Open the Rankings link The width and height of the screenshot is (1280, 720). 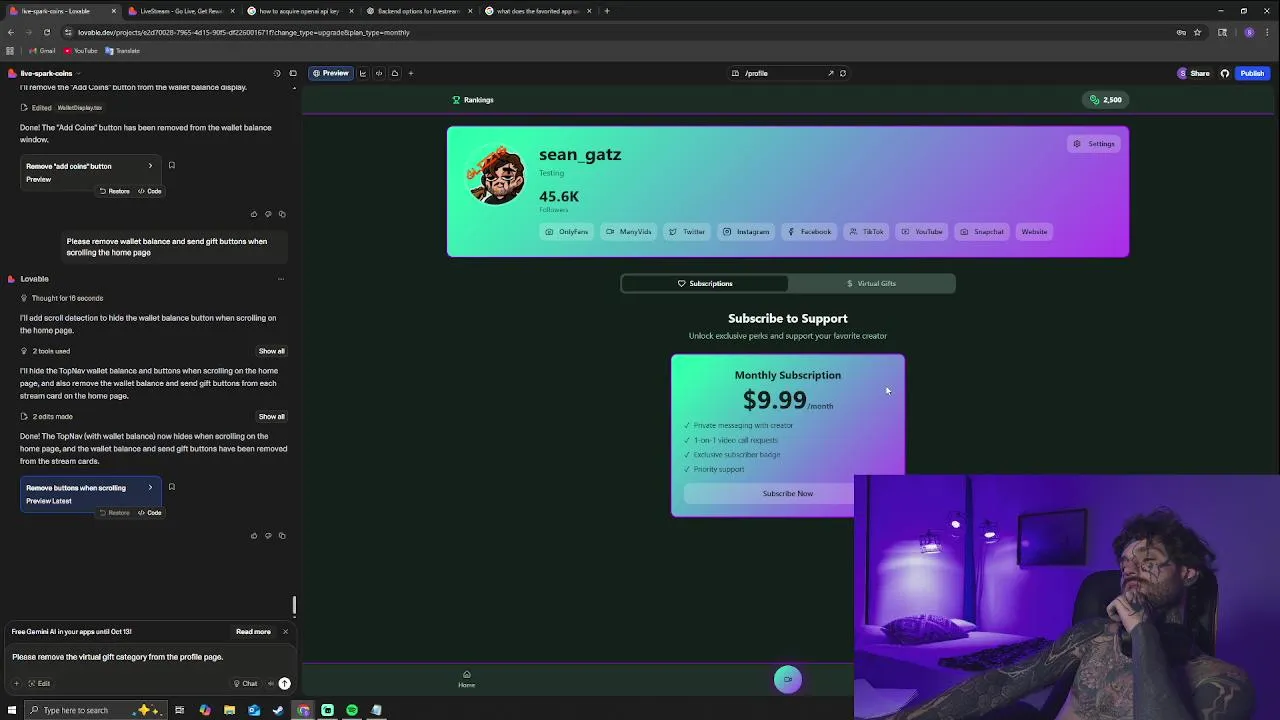tap(473, 100)
